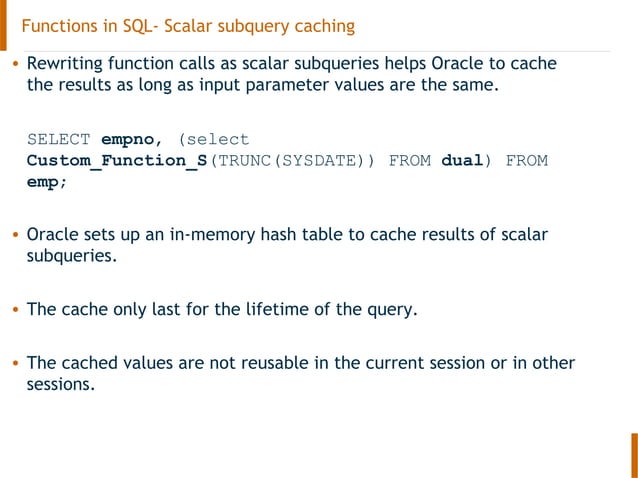638x478 pixels.
Task: Select the bullet before "The cached values"
Action: [x=14, y=363]
